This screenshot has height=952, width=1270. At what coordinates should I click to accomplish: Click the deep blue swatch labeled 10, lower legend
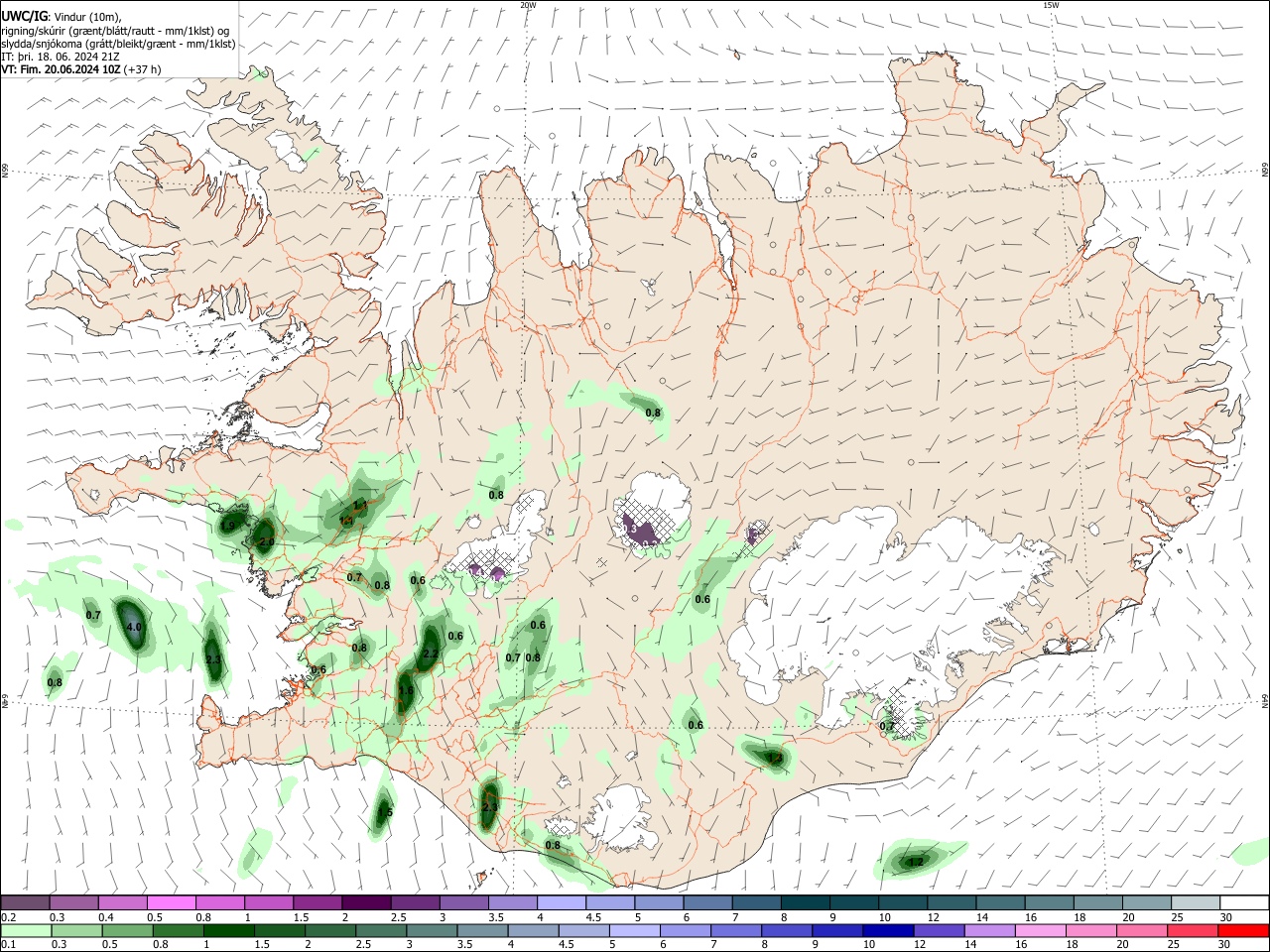pos(887,930)
